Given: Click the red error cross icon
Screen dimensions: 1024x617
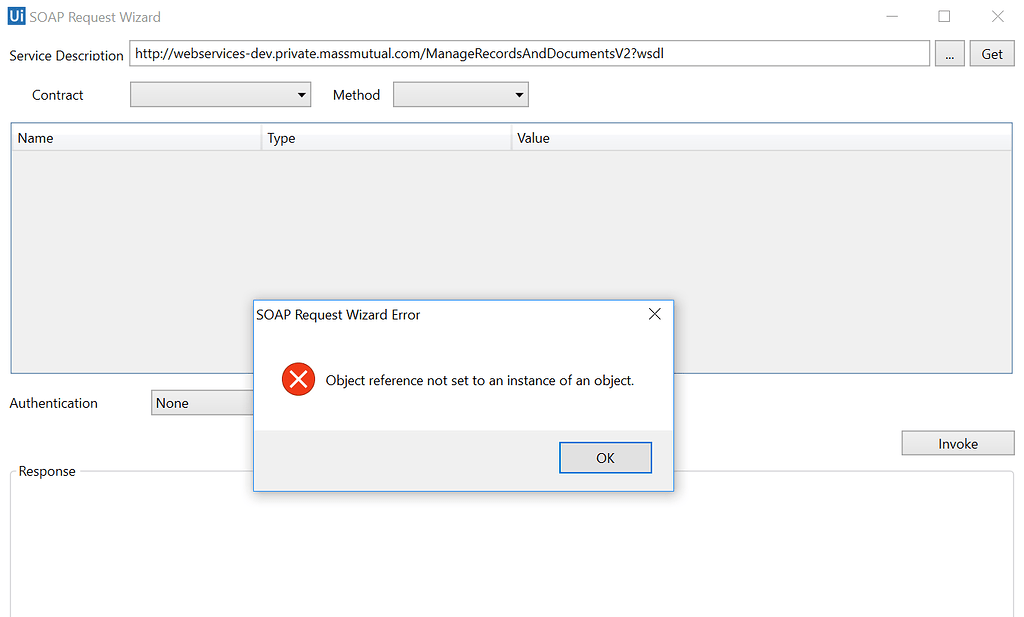Looking at the screenshot, I should [297, 380].
